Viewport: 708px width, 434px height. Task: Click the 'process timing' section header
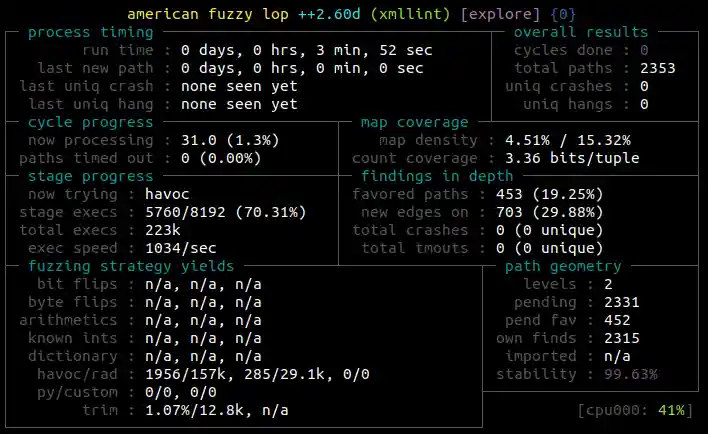(91, 33)
